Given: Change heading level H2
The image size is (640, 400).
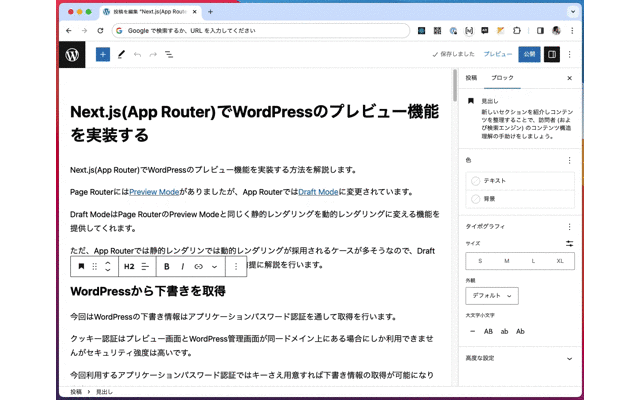Looking at the screenshot, I should click(129, 267).
